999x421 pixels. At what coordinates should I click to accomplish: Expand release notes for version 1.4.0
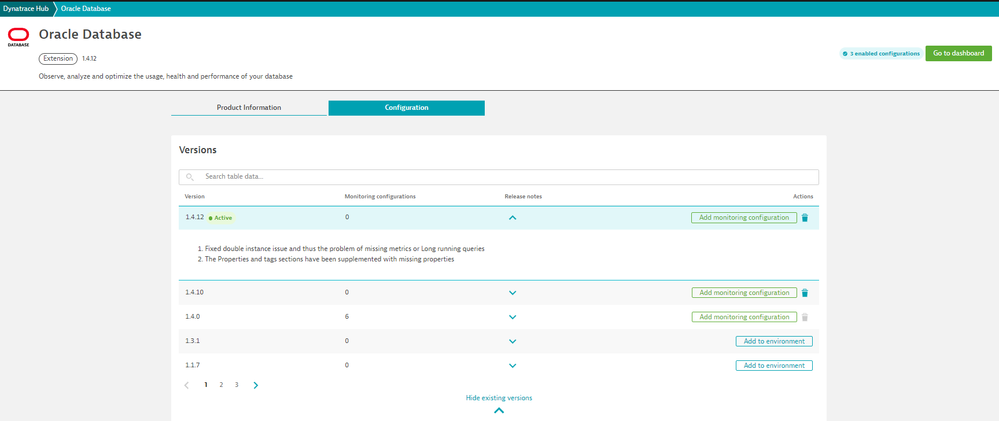512,317
